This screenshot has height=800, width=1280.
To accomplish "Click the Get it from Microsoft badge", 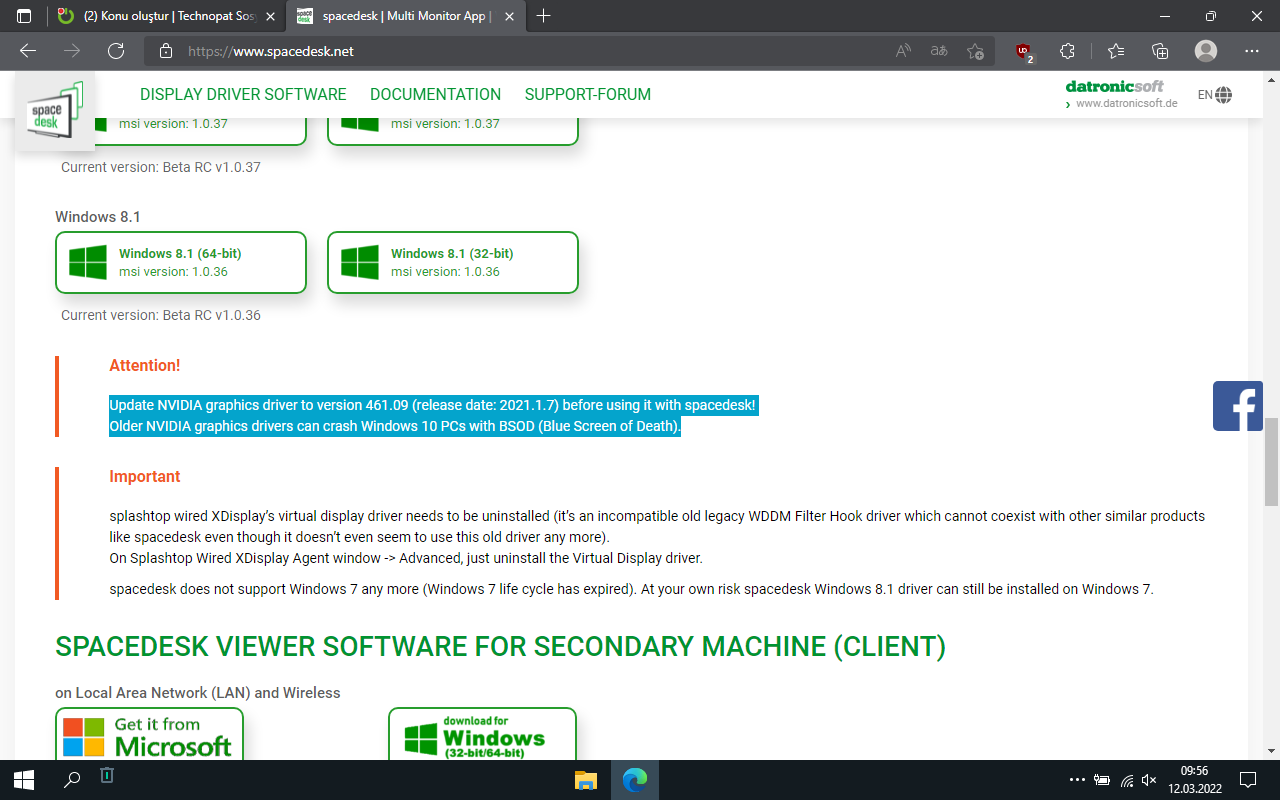I will [150, 734].
